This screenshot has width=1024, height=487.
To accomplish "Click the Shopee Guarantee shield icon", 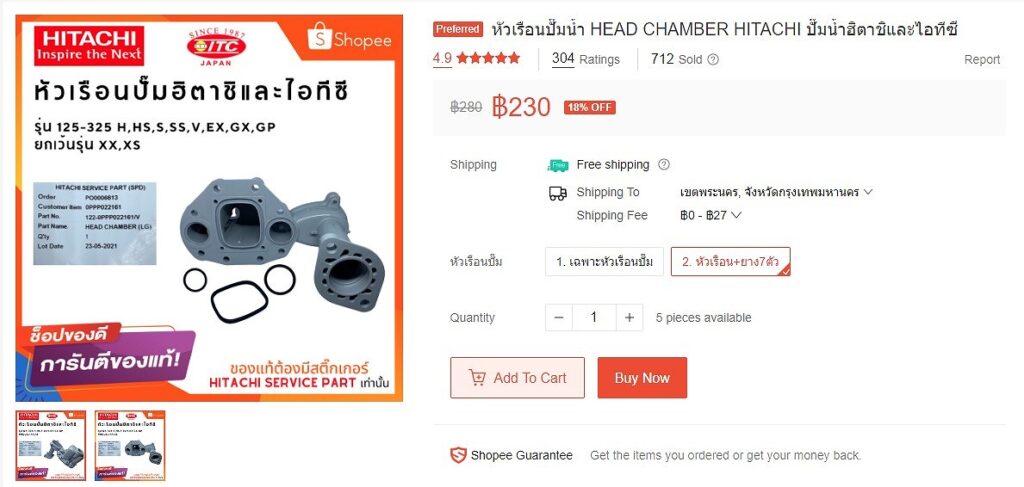I will 458,455.
